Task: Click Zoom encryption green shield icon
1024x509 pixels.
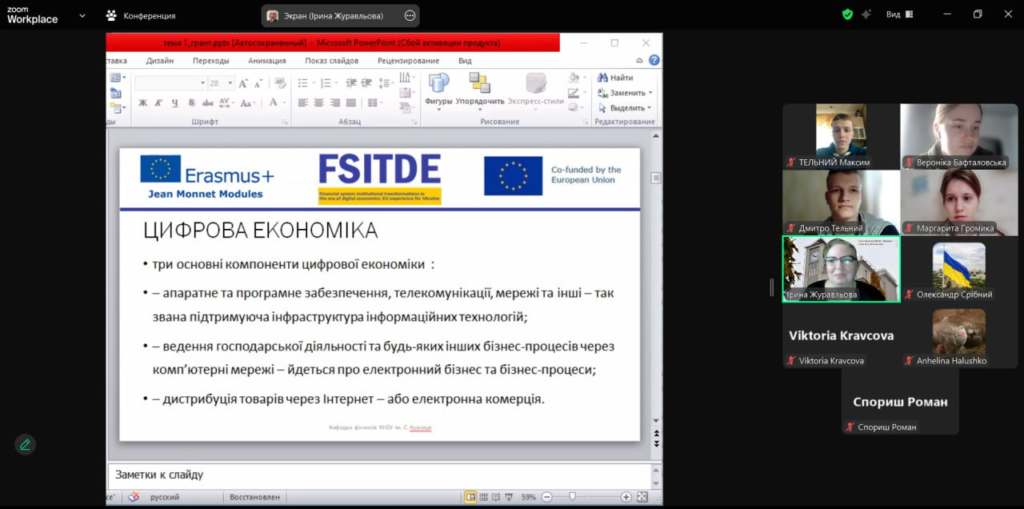Action: (x=847, y=14)
